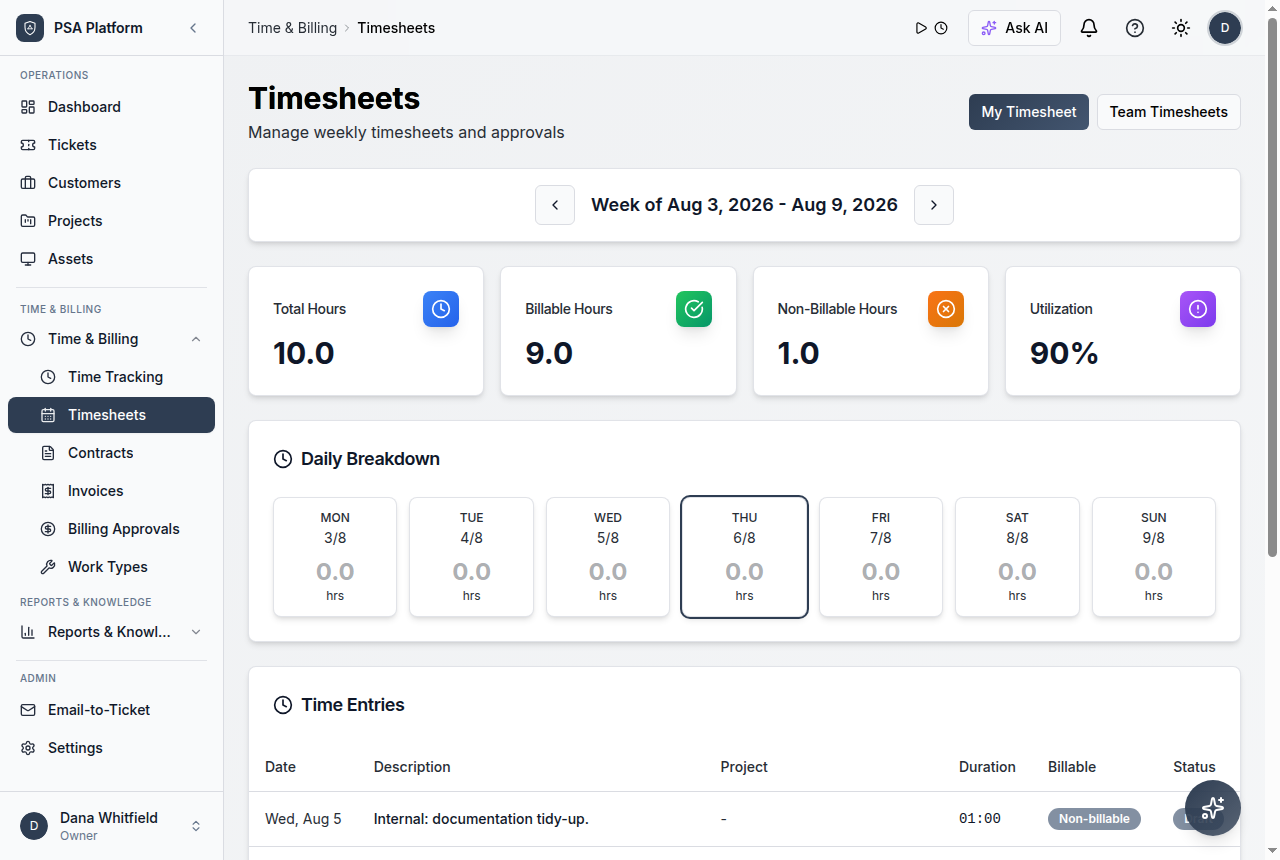Click the Time & Billing clock icon
The image size is (1280, 860).
pos(28,339)
